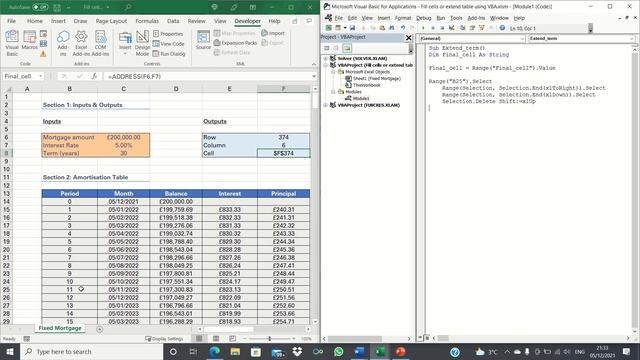Click the Properties control button
This screenshot has height=360, width=640.
pyautogui.click(x=168, y=34)
